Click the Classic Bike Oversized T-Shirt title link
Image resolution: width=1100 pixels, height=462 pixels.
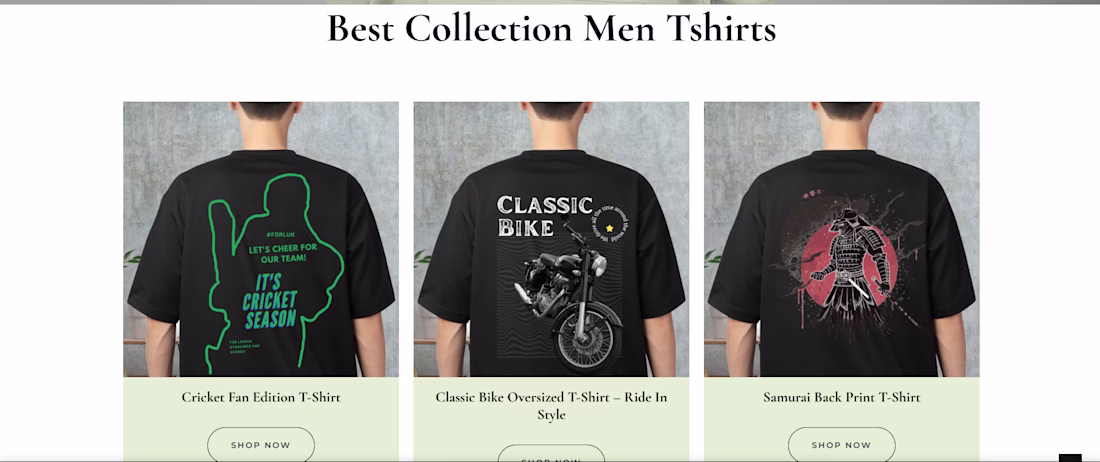[551, 405]
